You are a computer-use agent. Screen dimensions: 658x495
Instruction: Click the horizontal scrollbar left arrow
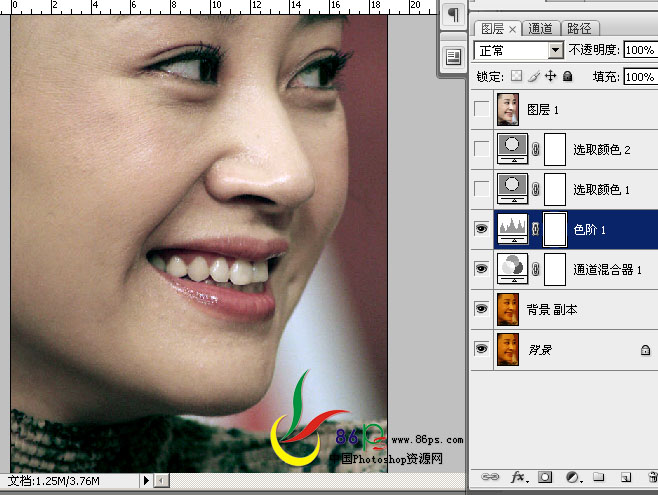[x=162, y=481]
